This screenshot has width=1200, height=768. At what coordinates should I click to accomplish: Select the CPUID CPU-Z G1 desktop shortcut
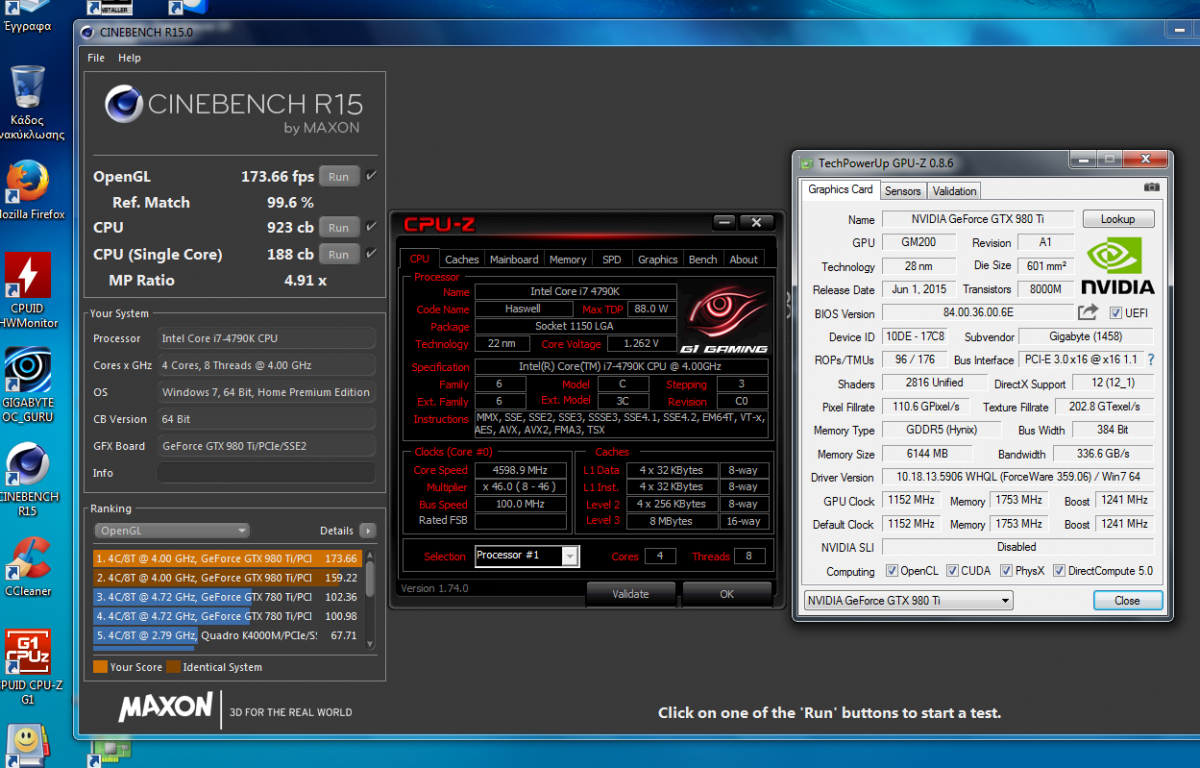(x=29, y=666)
